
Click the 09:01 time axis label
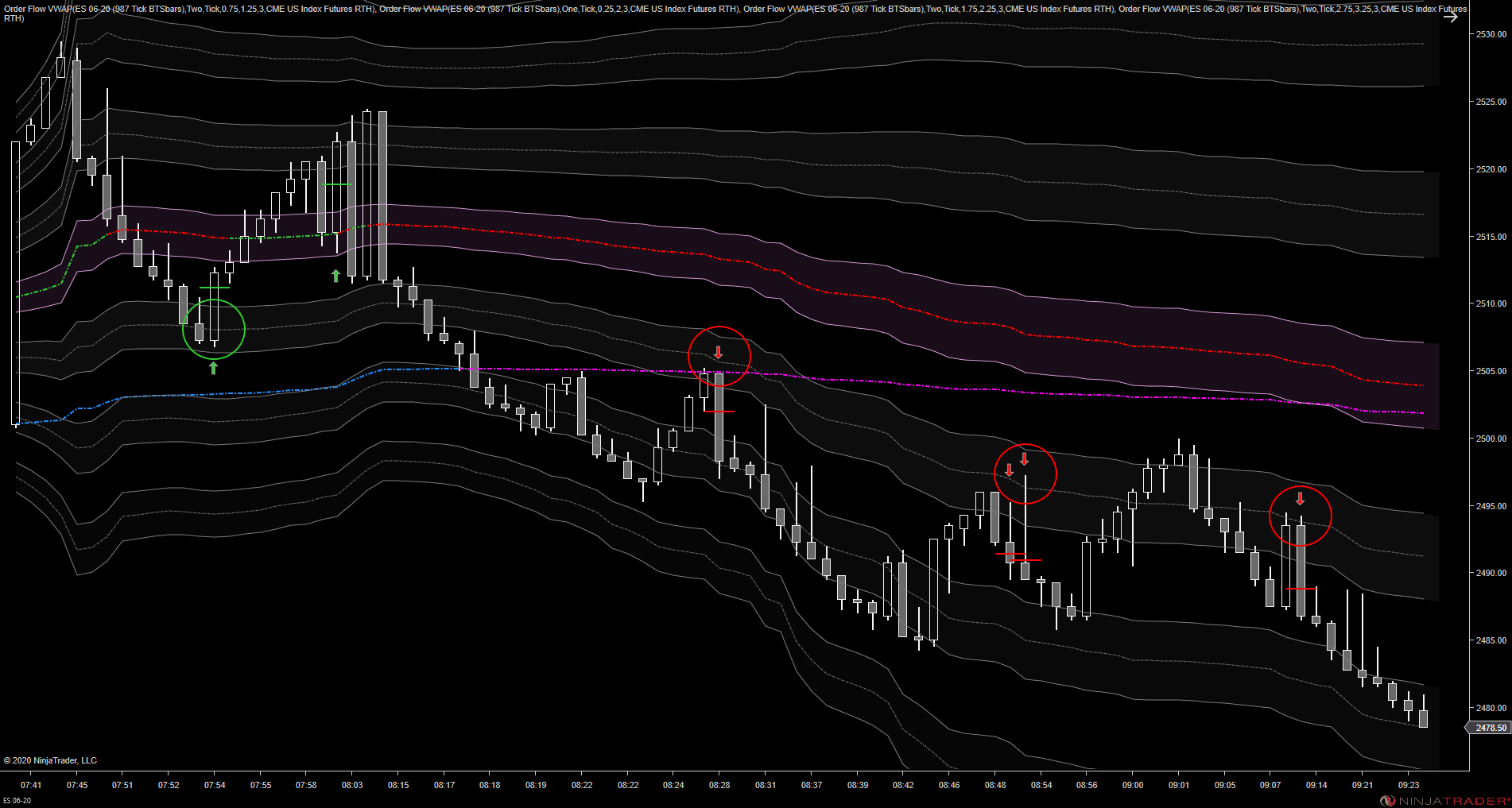pyautogui.click(x=1179, y=785)
